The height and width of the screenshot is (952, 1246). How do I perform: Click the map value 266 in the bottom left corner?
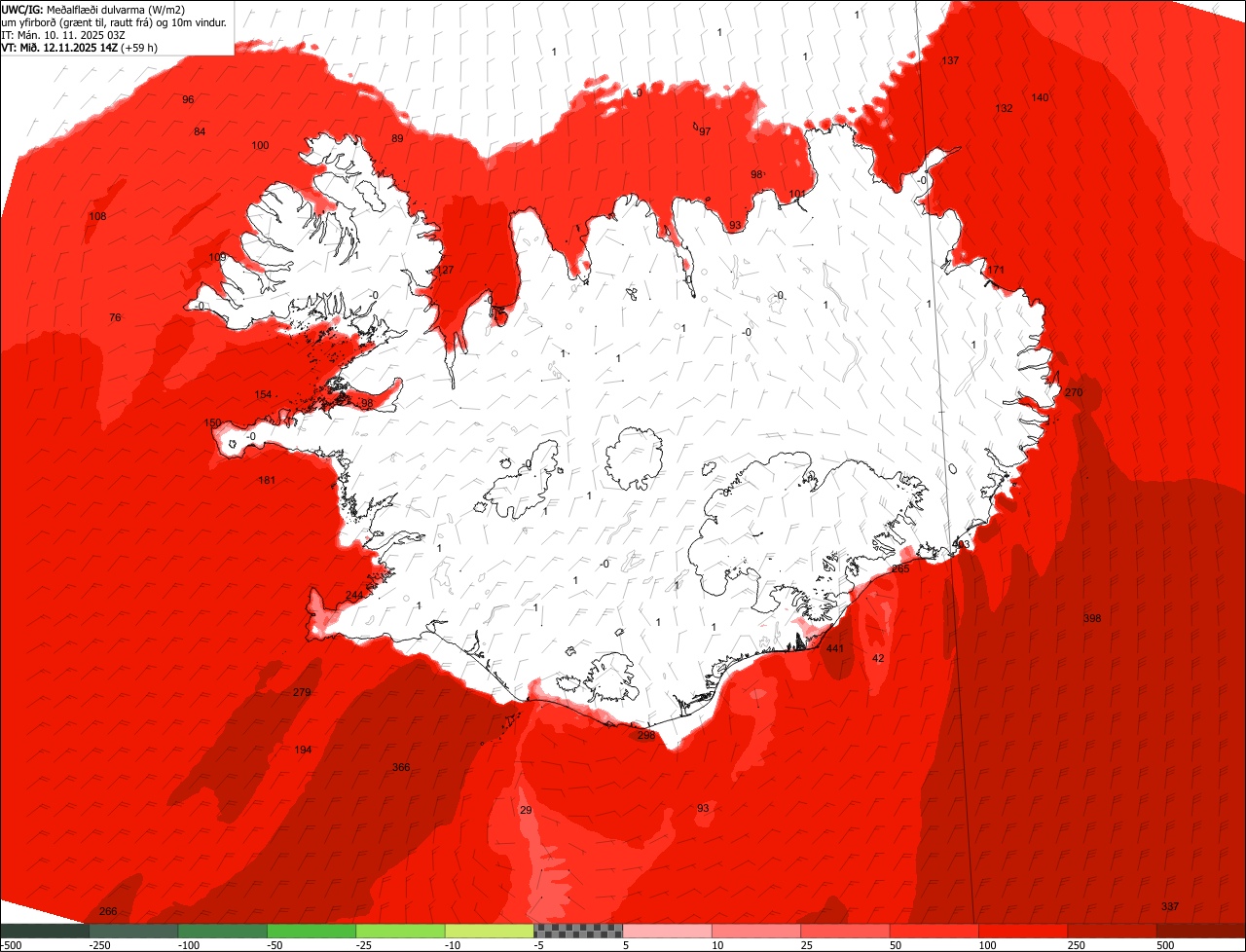108,912
